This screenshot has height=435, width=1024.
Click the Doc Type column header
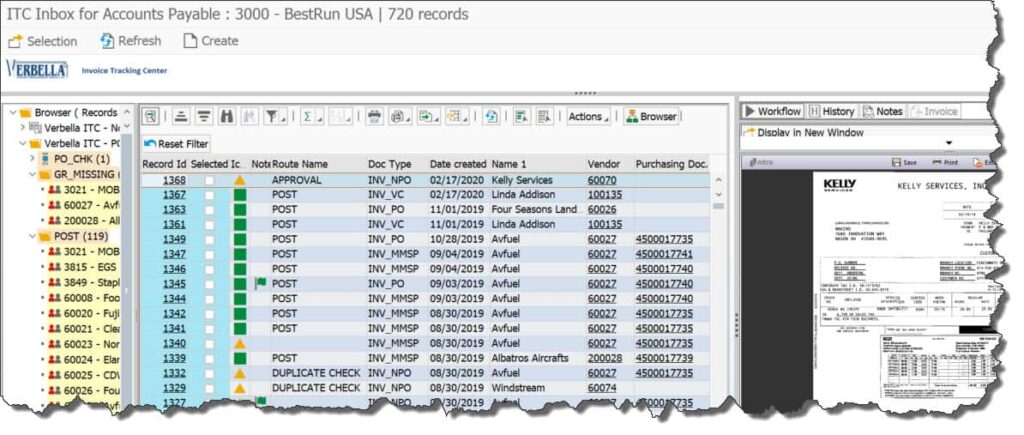(x=396, y=164)
